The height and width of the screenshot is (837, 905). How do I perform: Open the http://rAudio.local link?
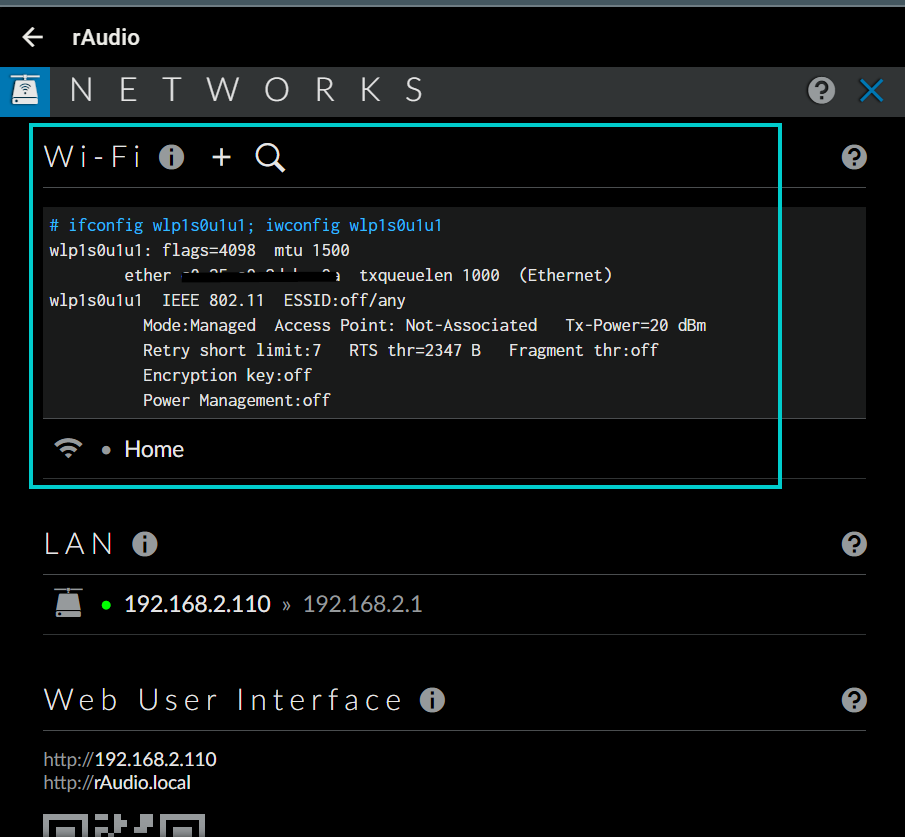pyautogui.click(x=117, y=783)
